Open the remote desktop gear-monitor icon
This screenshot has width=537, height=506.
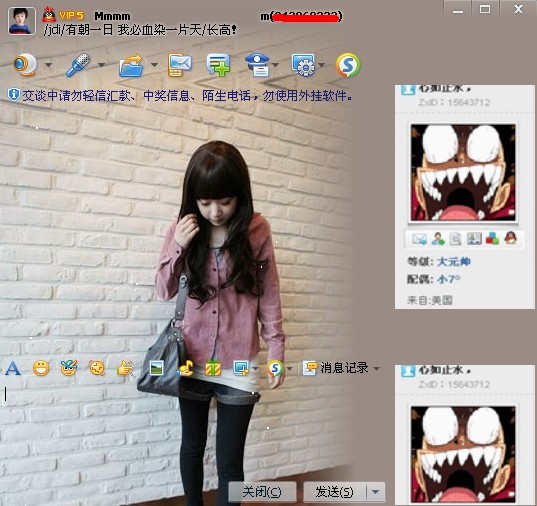pyautogui.click(x=303, y=65)
